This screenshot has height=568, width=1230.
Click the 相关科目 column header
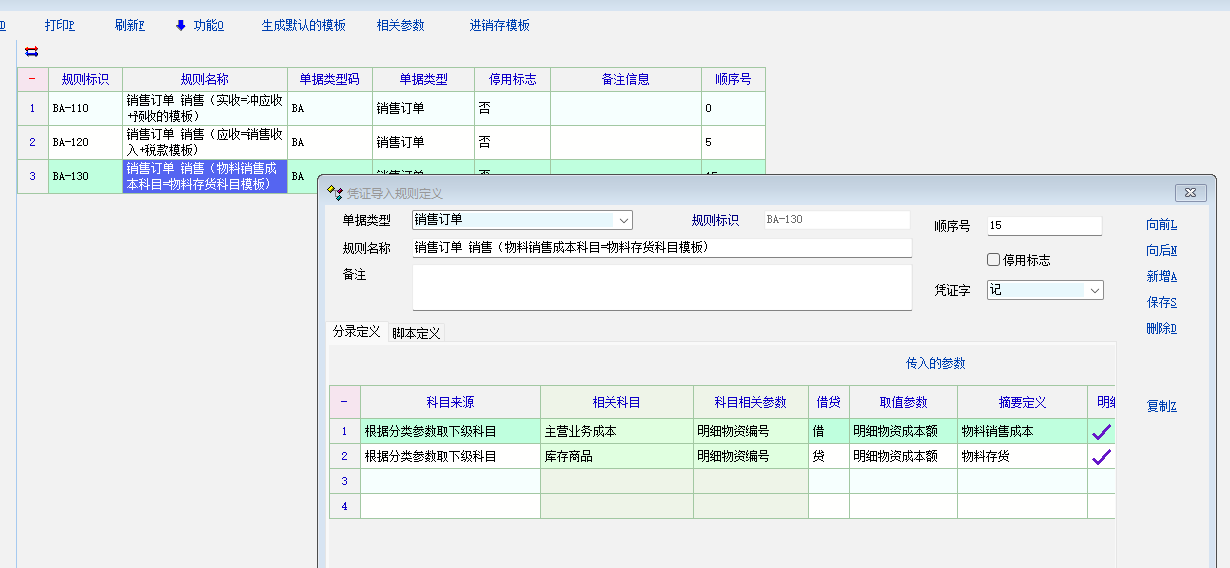617,402
